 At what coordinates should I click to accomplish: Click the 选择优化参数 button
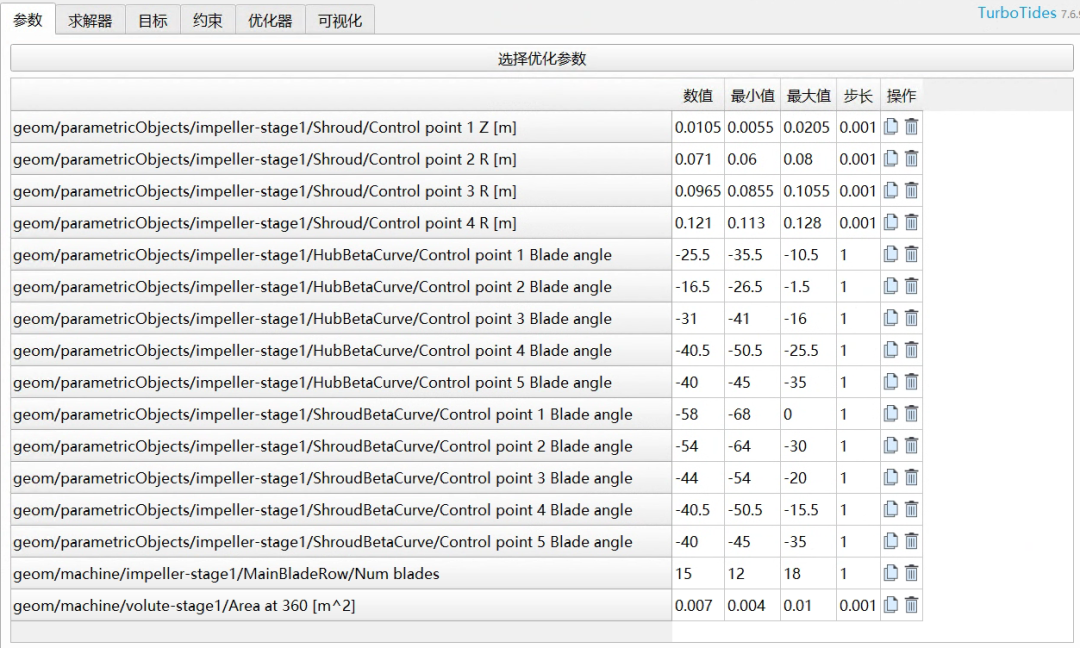[540, 57]
